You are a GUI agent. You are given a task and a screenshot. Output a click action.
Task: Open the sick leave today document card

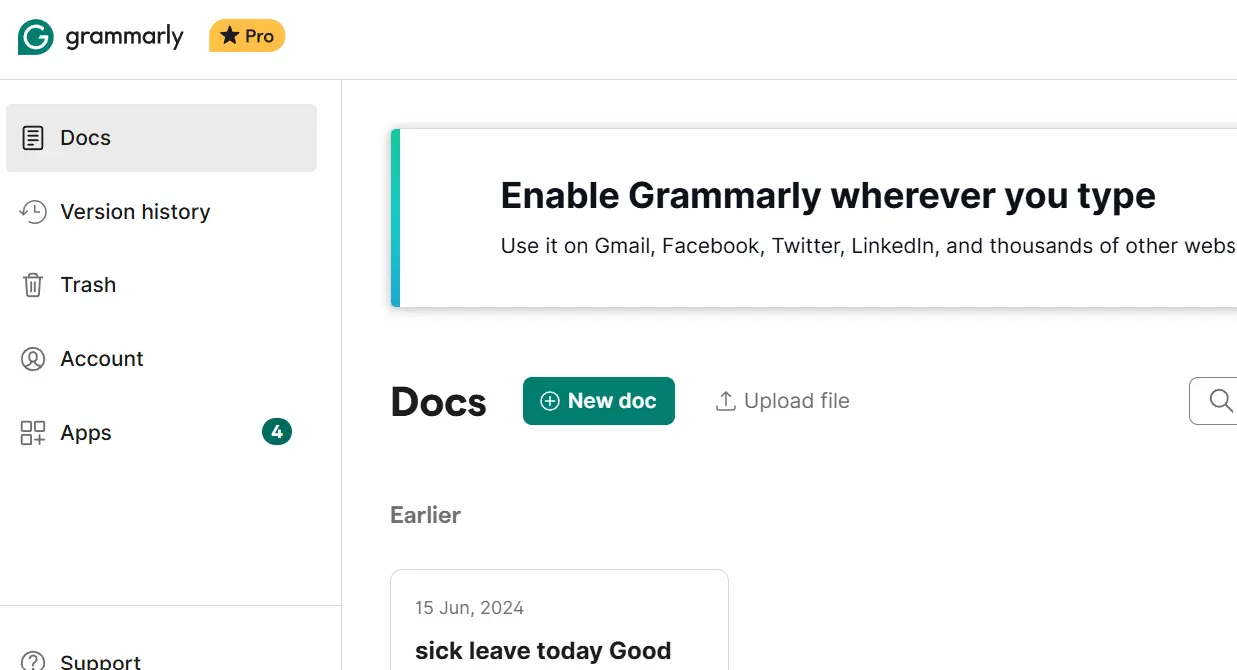[559, 620]
